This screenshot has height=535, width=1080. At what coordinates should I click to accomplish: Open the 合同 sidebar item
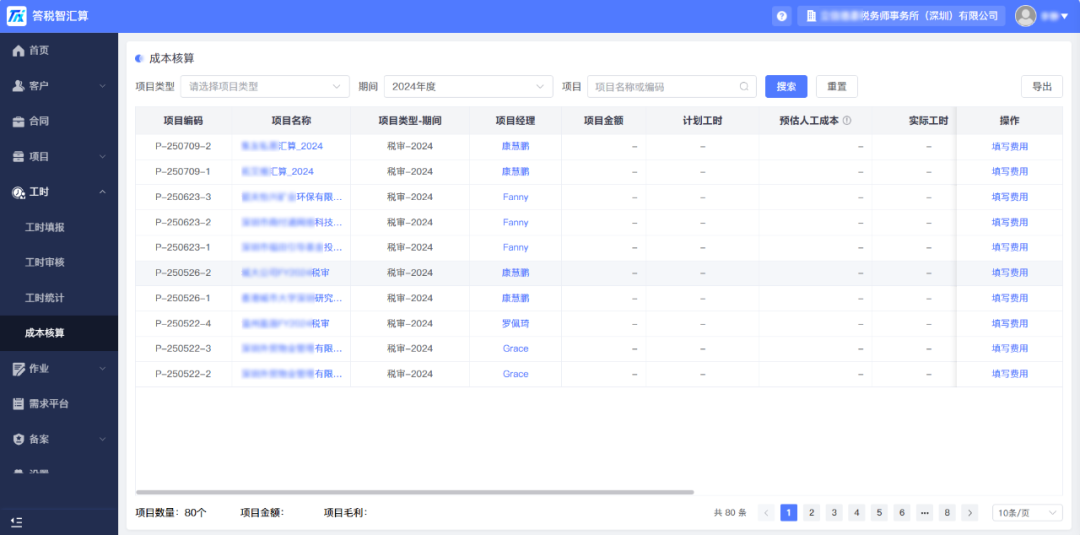(x=59, y=121)
